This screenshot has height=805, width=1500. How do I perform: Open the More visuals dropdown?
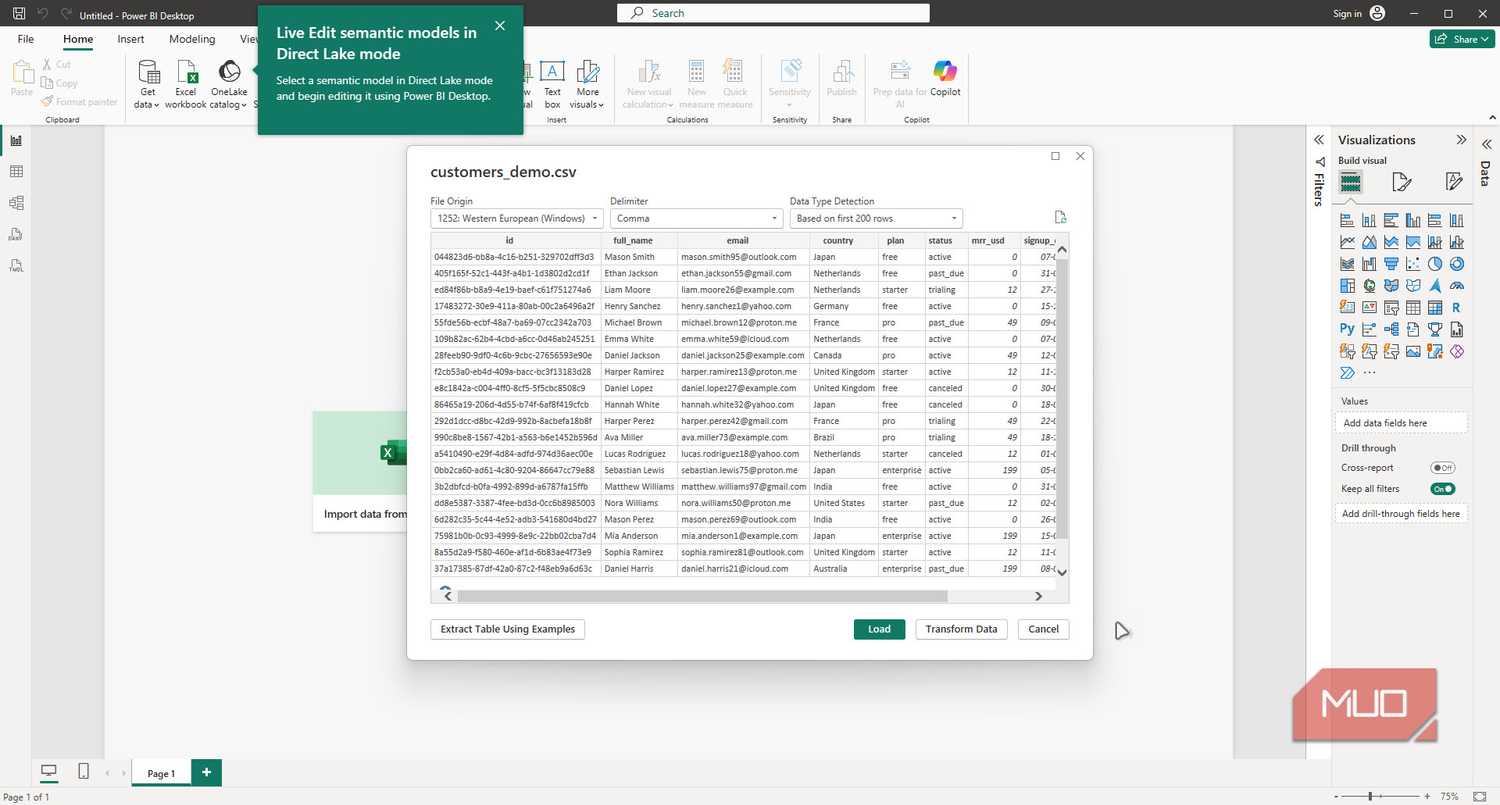587,84
